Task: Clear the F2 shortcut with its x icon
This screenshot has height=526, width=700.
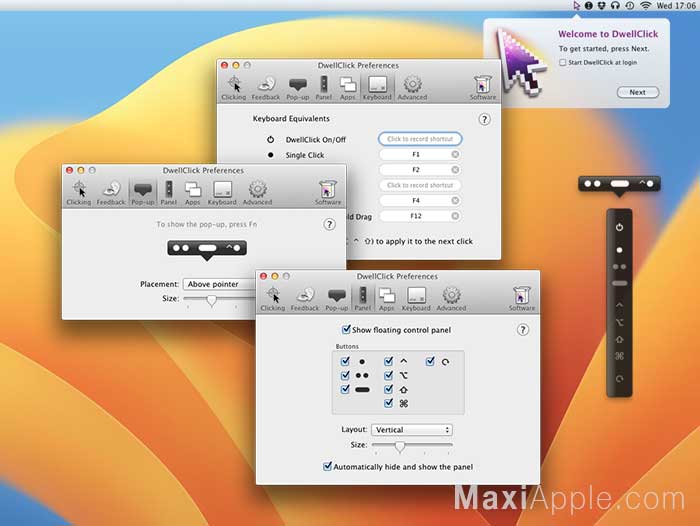Action: [x=455, y=170]
